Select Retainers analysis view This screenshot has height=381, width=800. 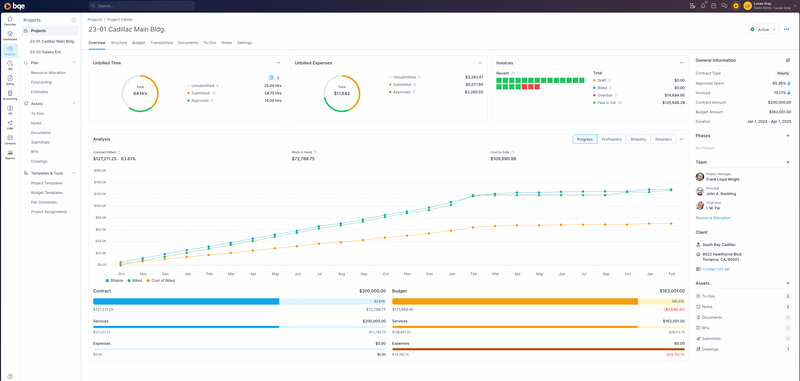pyautogui.click(x=663, y=139)
